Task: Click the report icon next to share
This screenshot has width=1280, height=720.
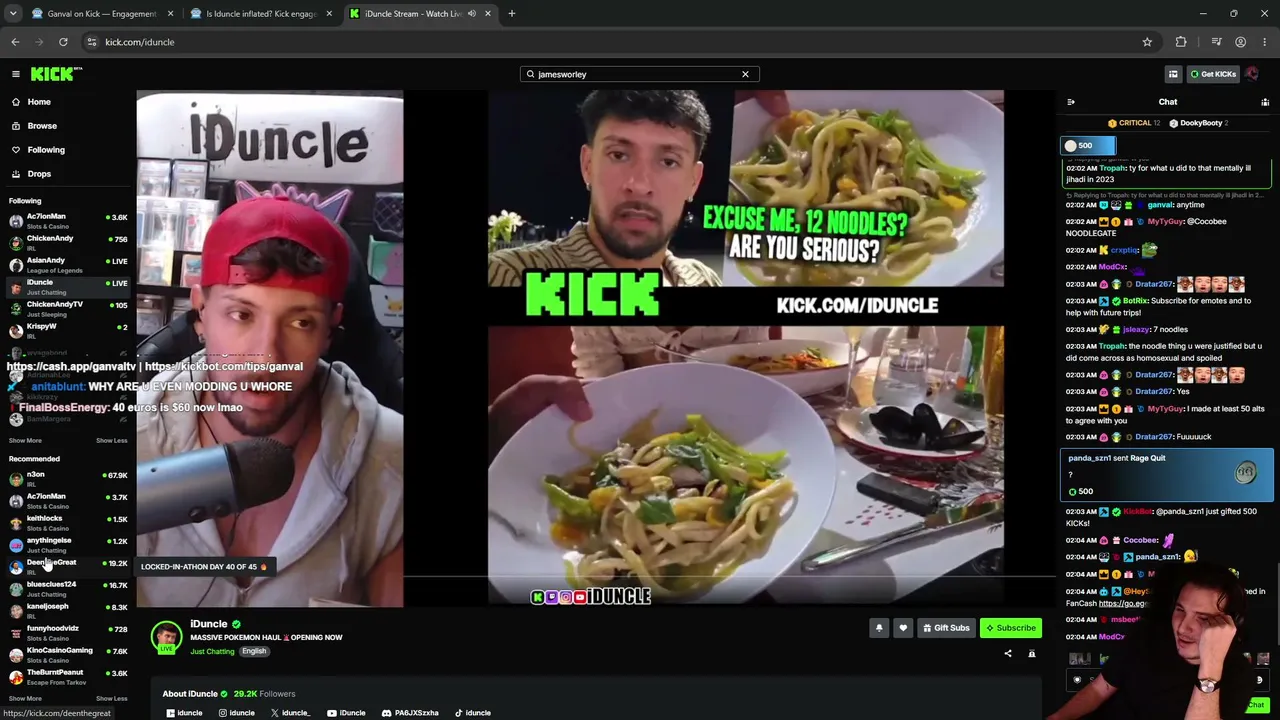Action: point(1032,654)
